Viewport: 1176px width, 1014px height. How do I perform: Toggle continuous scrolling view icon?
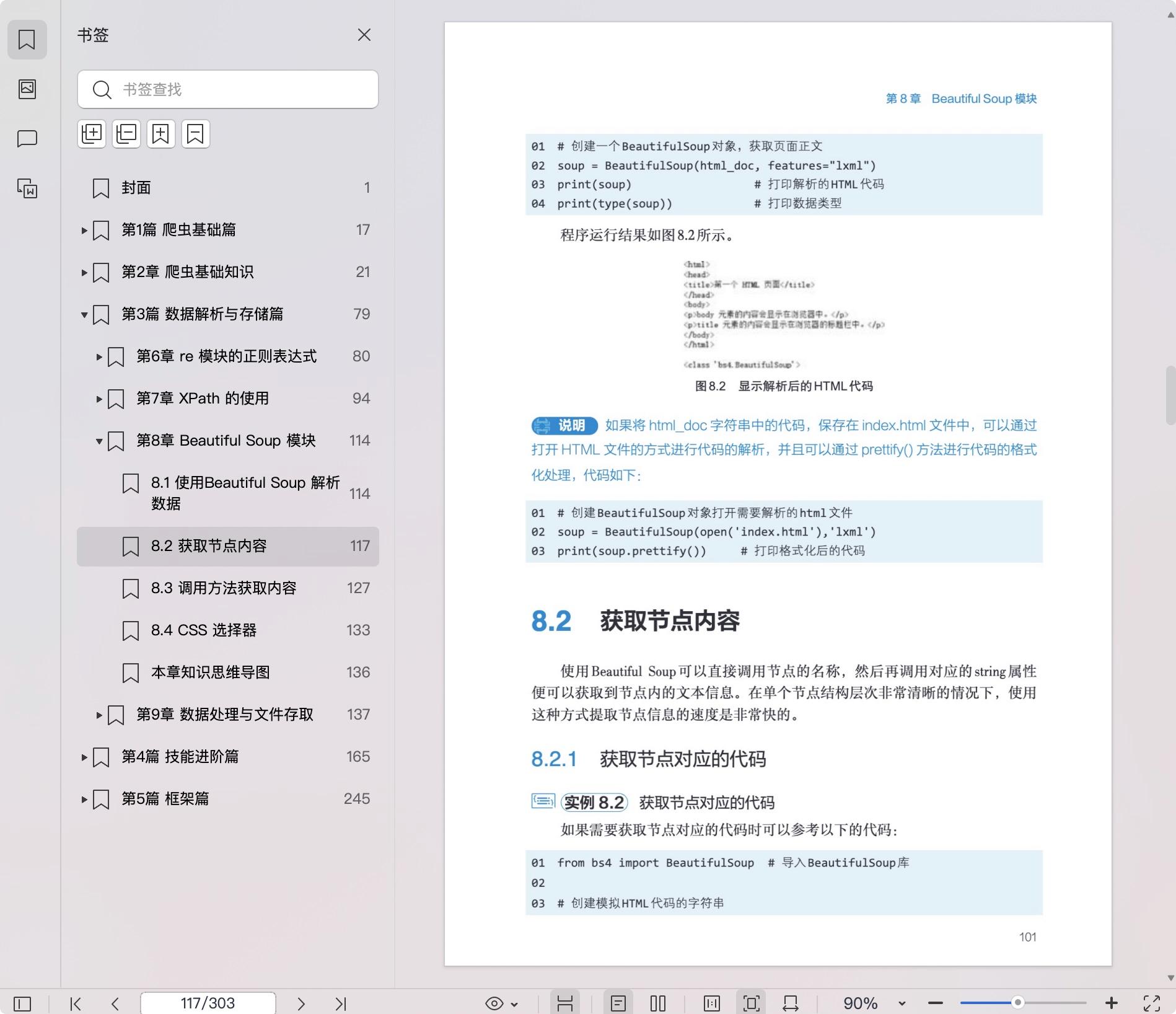[x=565, y=1003]
